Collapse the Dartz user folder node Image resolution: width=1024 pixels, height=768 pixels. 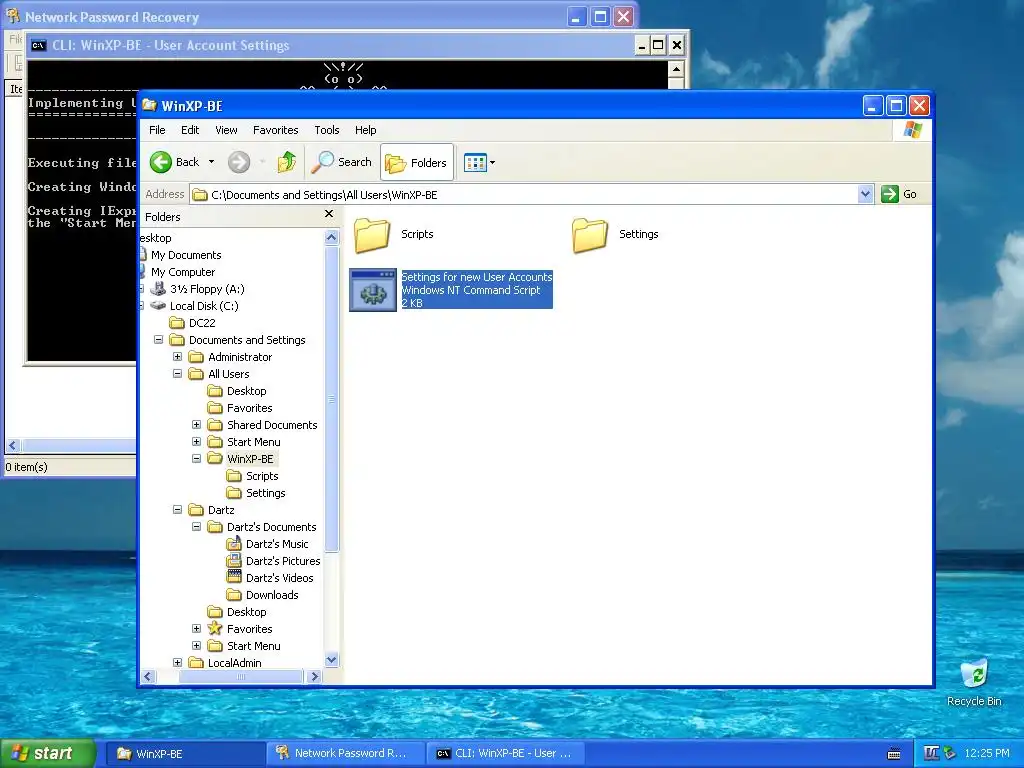tap(178, 509)
